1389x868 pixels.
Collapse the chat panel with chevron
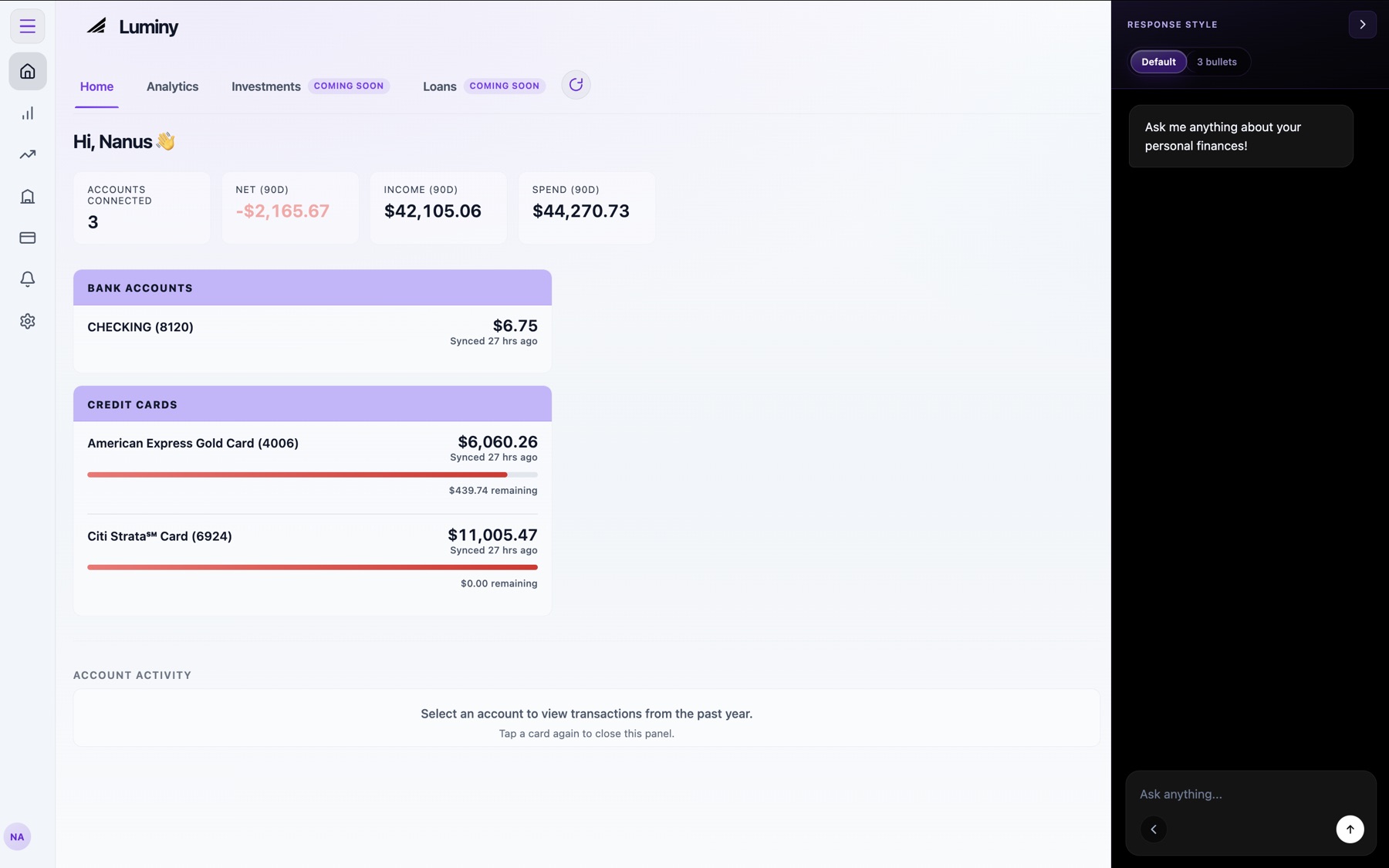(1362, 25)
